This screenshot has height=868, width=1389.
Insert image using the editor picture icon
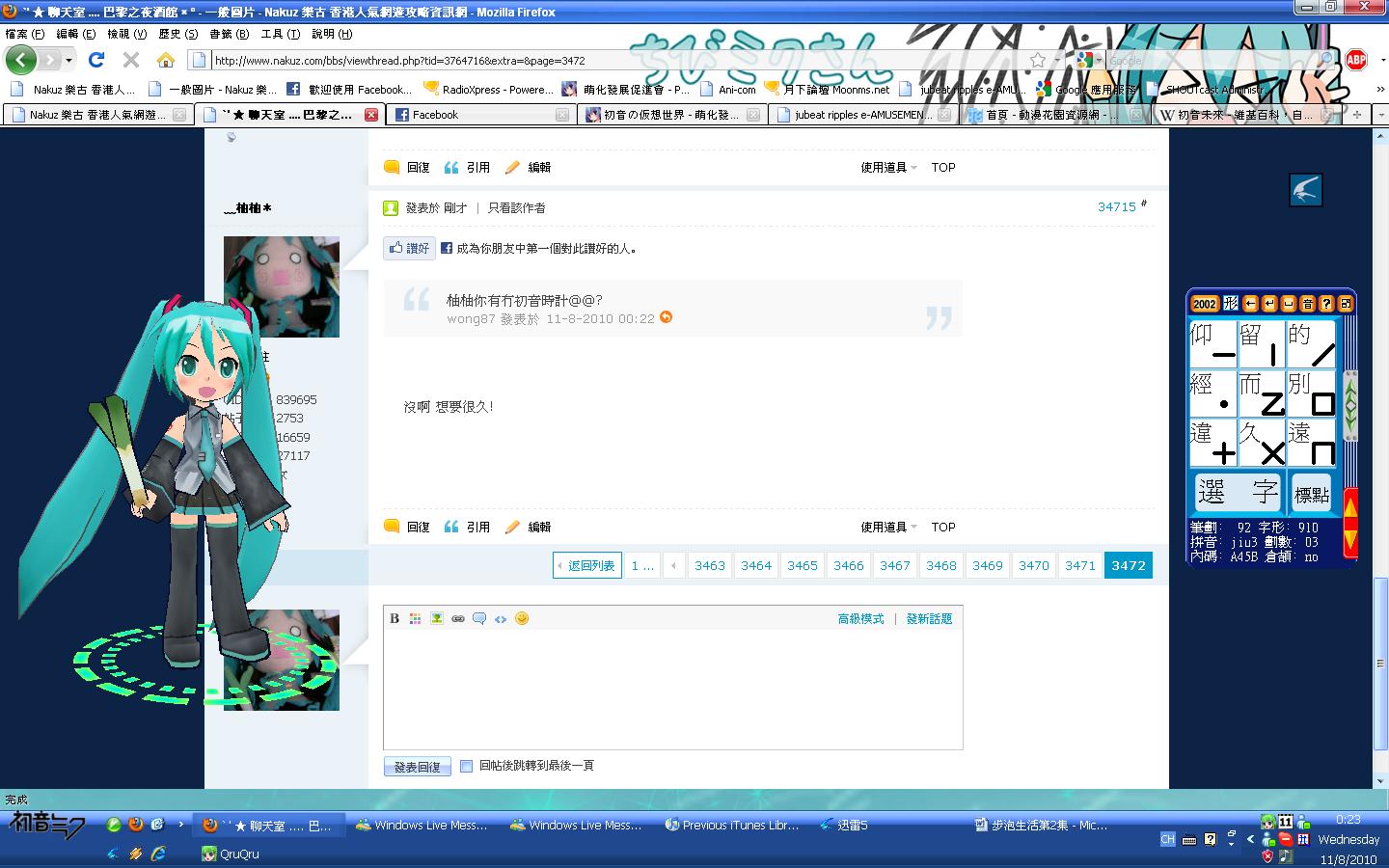(x=437, y=618)
